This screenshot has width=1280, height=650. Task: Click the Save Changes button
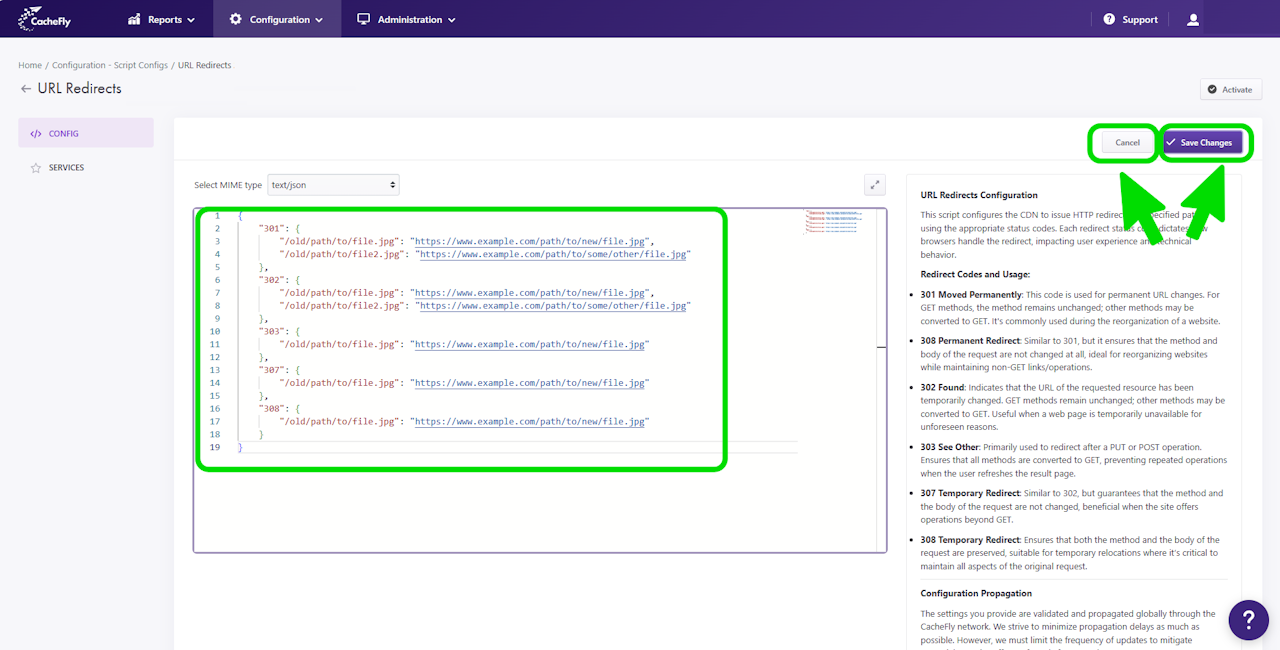[1203, 143]
